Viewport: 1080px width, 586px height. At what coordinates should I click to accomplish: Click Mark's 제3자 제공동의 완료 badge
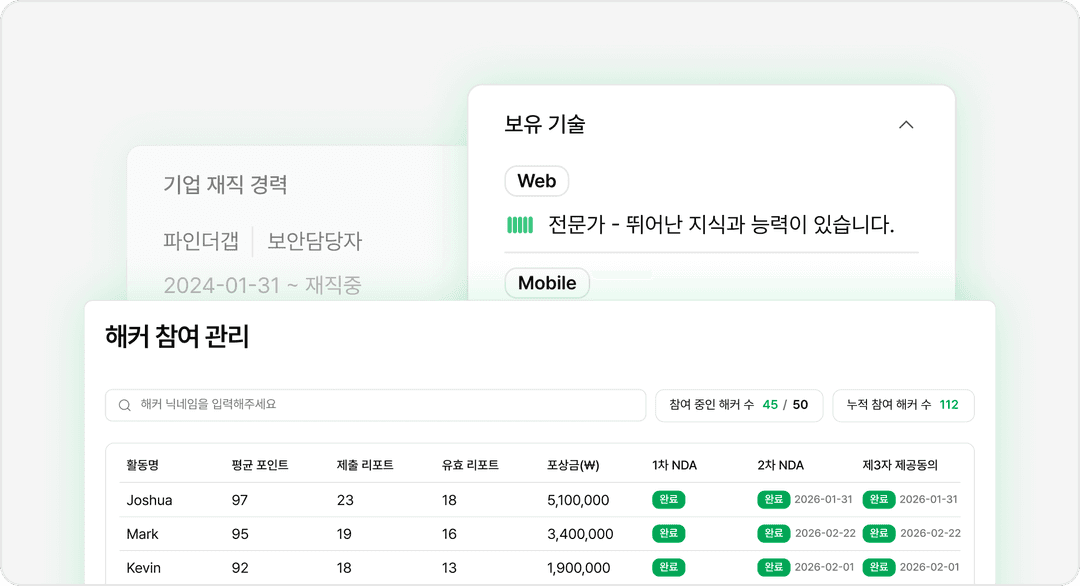[x=878, y=533]
